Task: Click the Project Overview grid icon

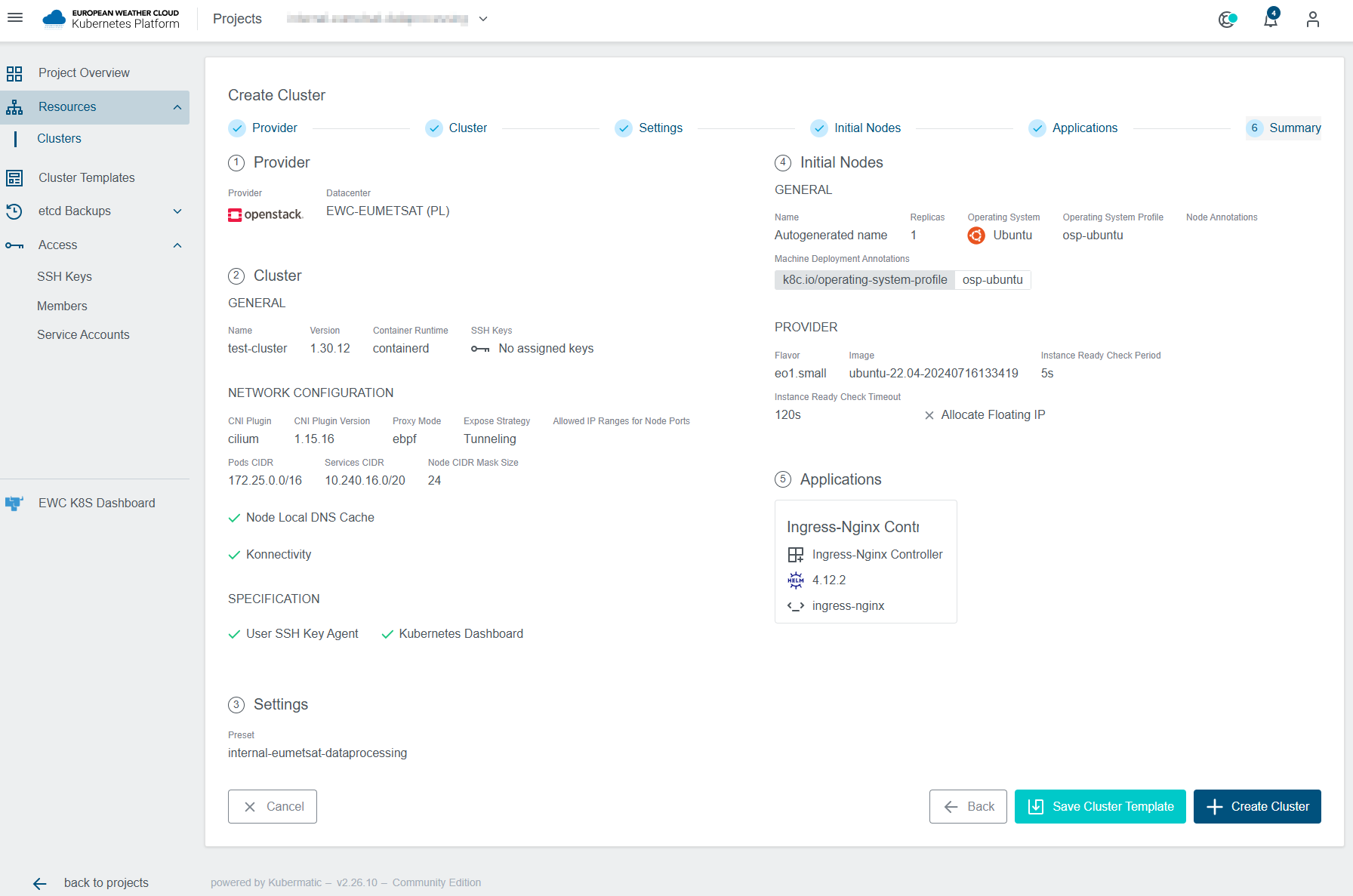Action: coord(14,73)
